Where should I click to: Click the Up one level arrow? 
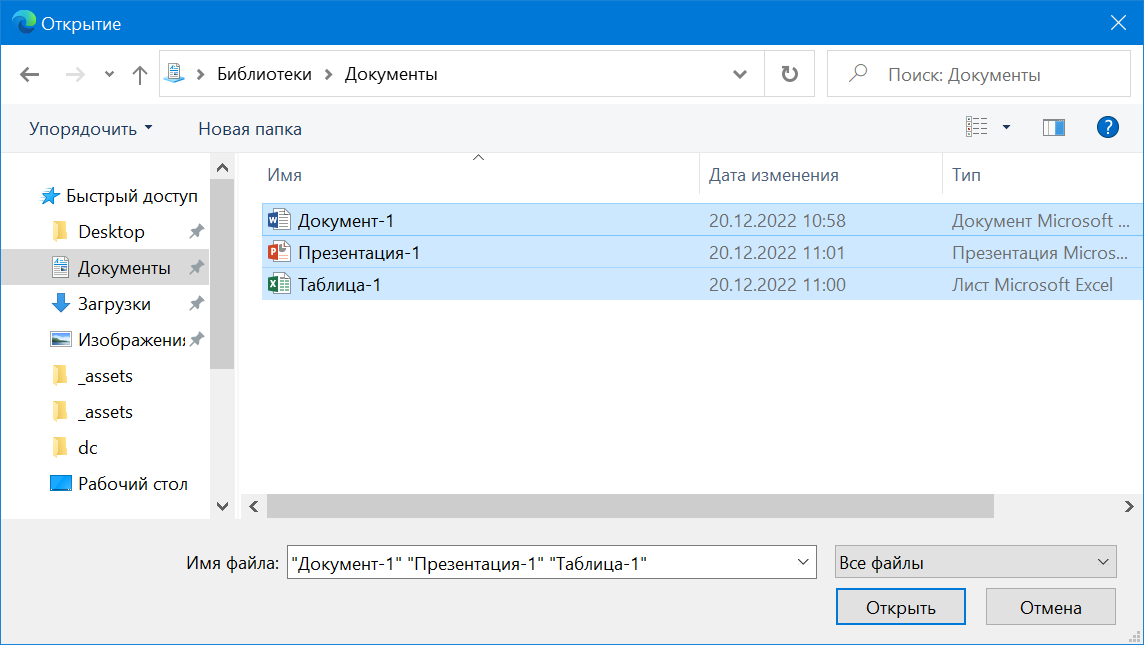click(140, 75)
